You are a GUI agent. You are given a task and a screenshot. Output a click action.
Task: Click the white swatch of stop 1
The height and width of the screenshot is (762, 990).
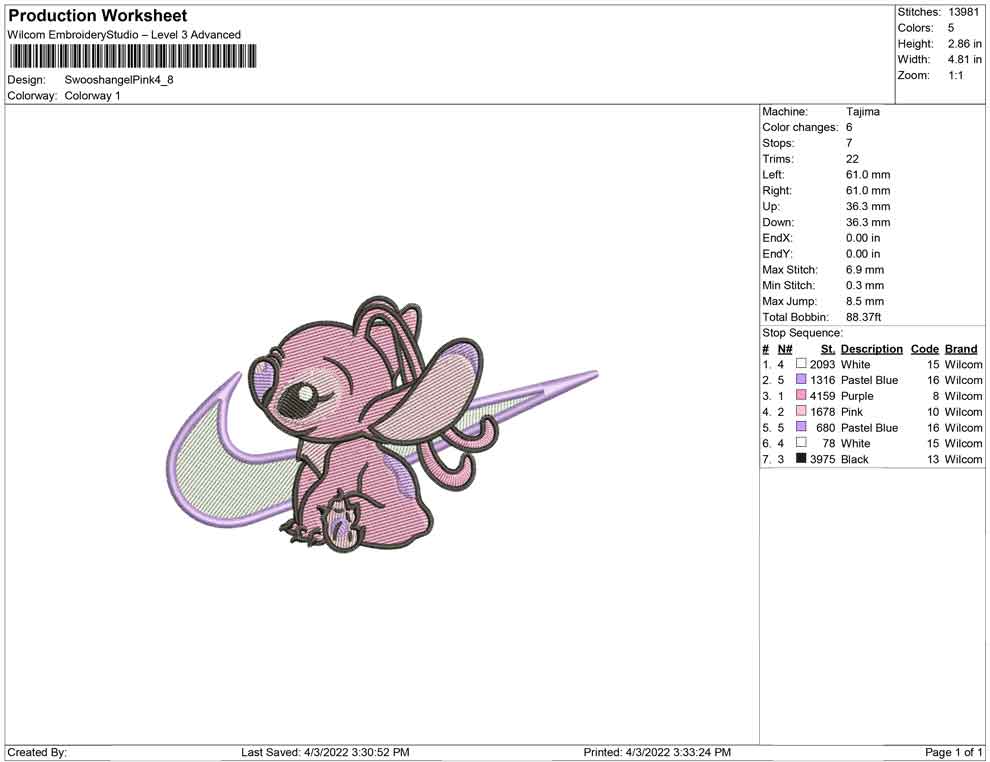click(x=801, y=364)
